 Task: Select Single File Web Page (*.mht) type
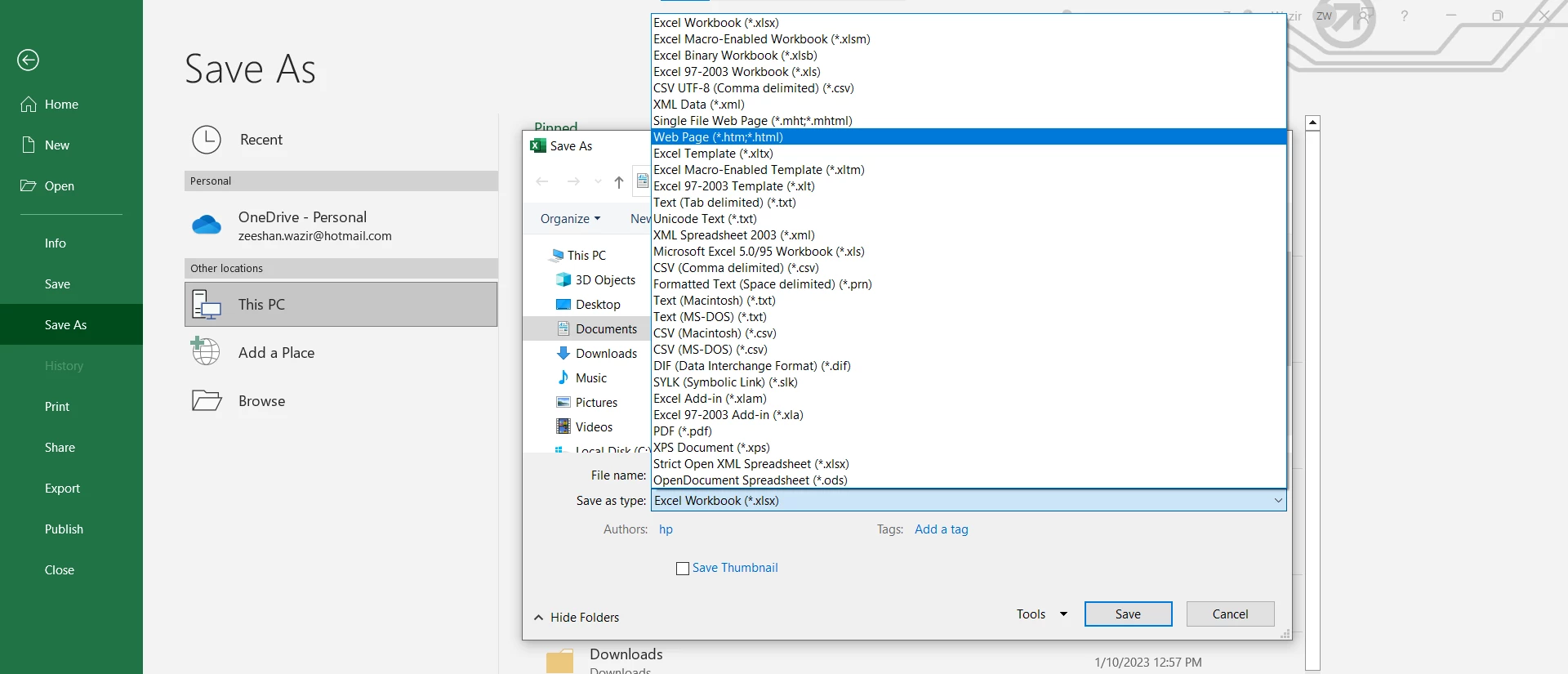click(x=969, y=121)
